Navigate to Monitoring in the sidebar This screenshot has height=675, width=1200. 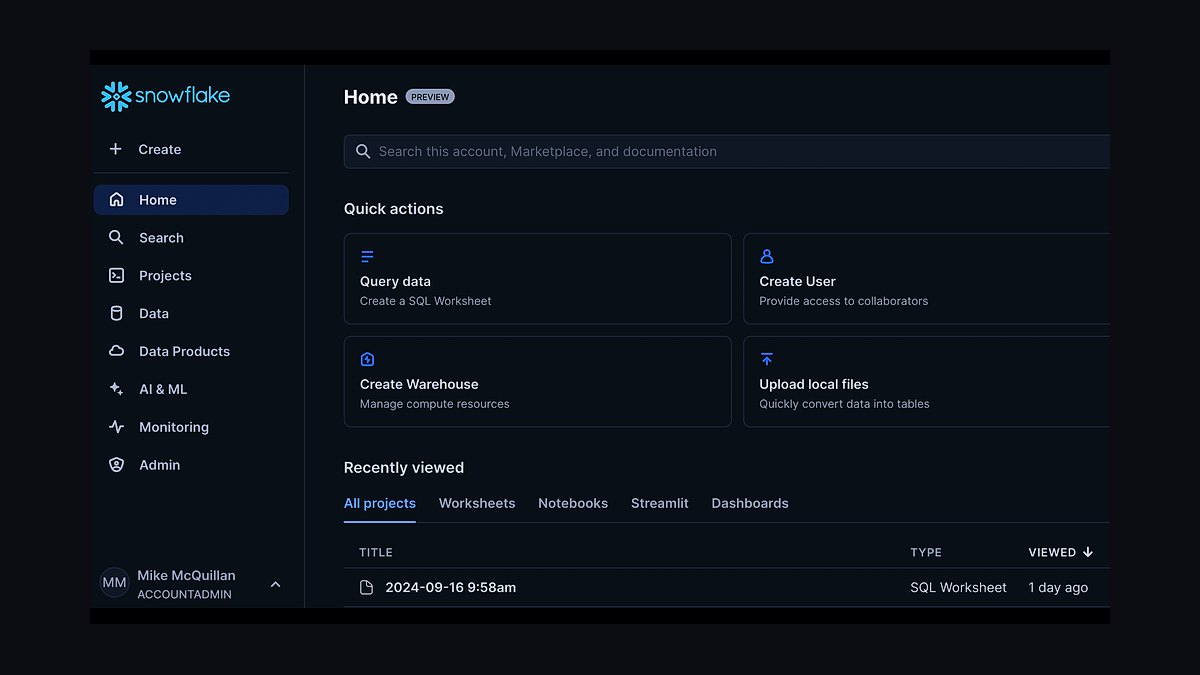click(174, 427)
